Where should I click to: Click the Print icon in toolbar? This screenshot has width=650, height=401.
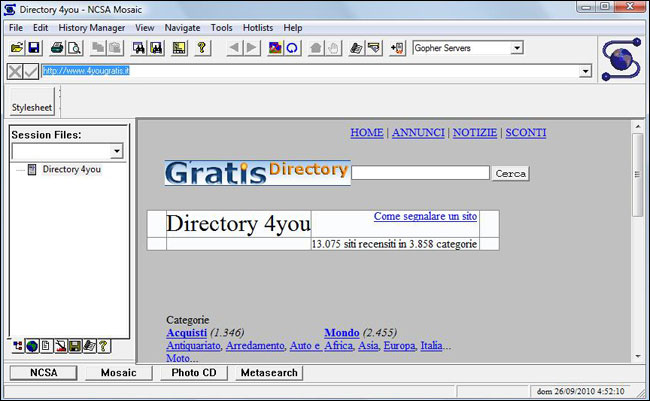(57, 48)
